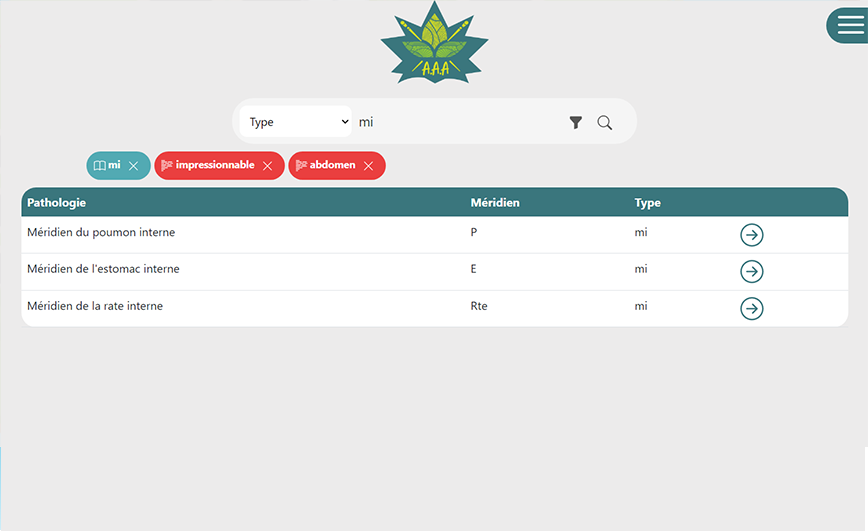Remove the "mi" filter tag
868x532 pixels.
tap(134, 166)
